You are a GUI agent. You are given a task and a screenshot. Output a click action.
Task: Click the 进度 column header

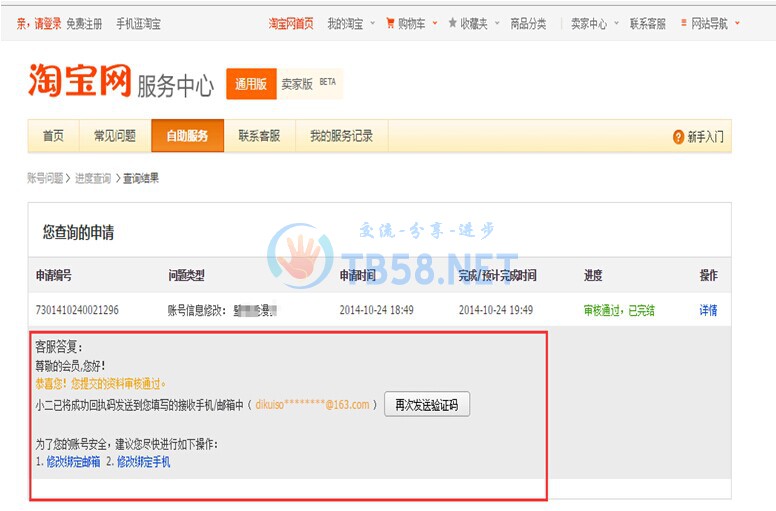tap(593, 275)
